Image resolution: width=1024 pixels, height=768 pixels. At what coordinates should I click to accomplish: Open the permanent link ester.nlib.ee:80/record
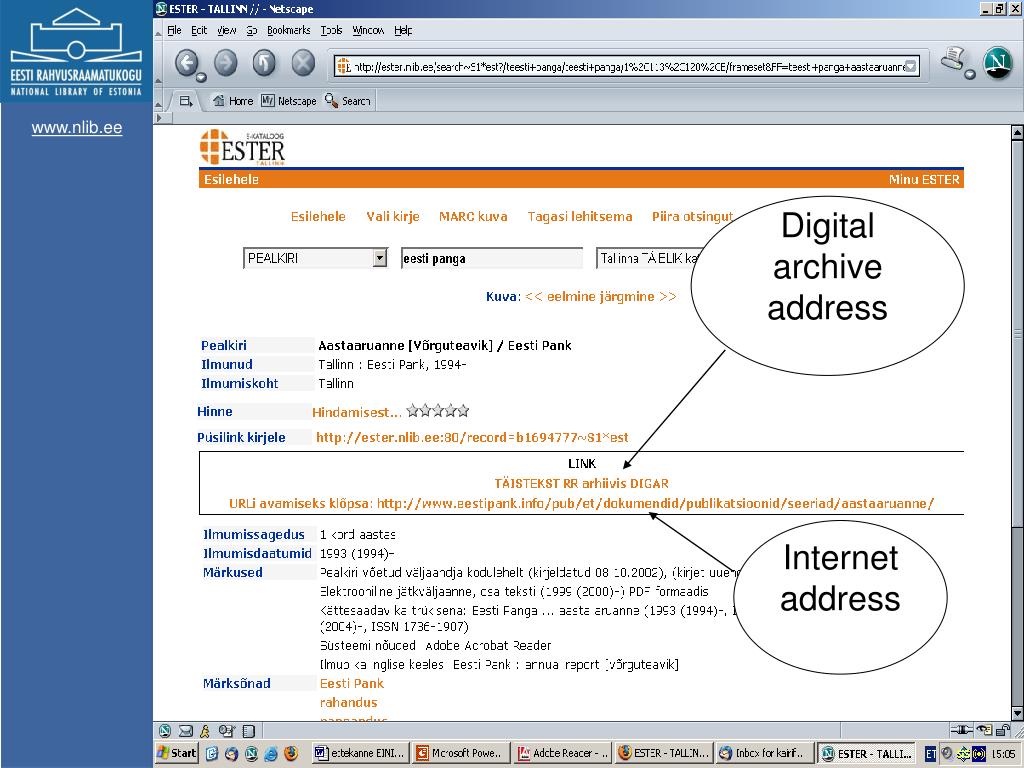472,437
